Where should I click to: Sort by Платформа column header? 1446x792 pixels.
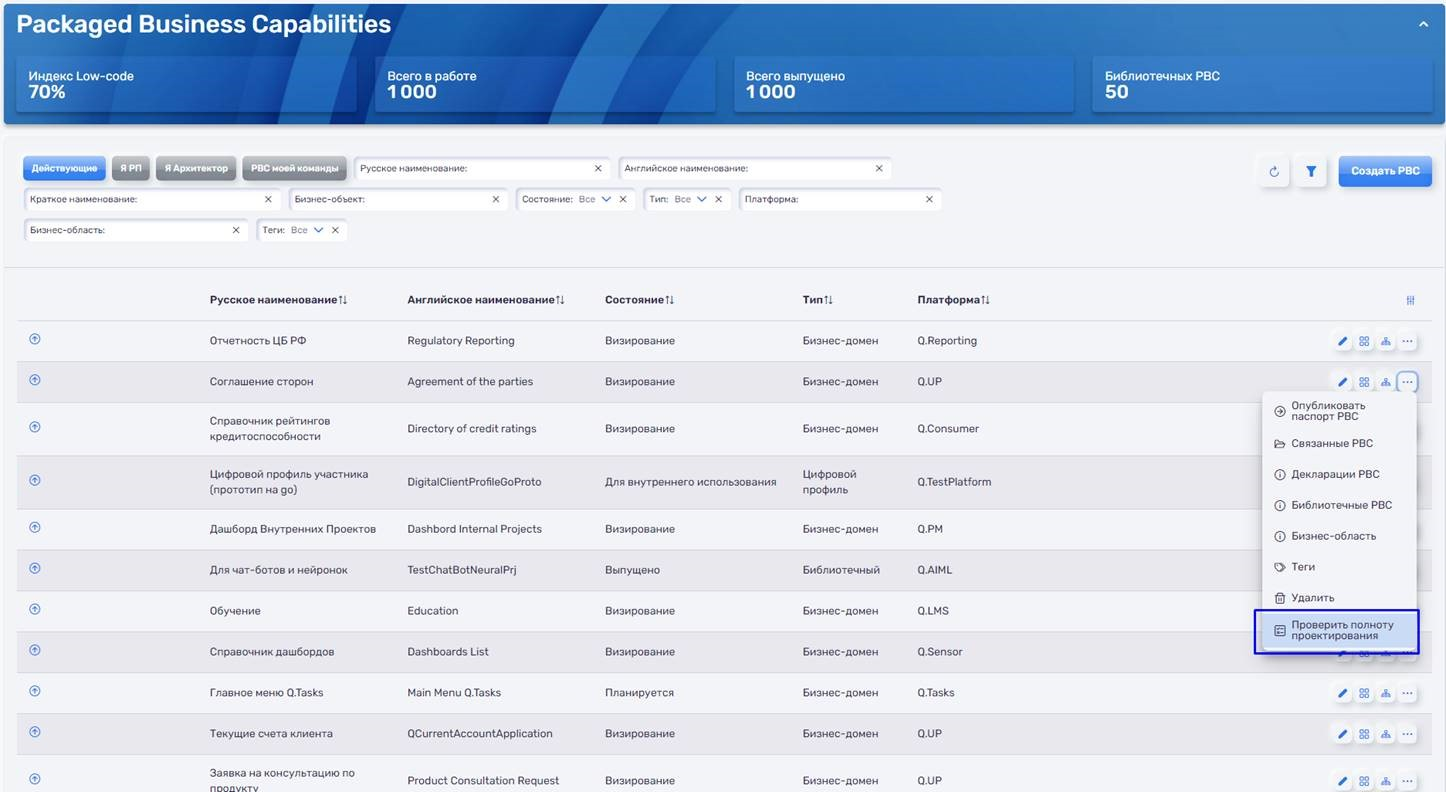point(953,300)
